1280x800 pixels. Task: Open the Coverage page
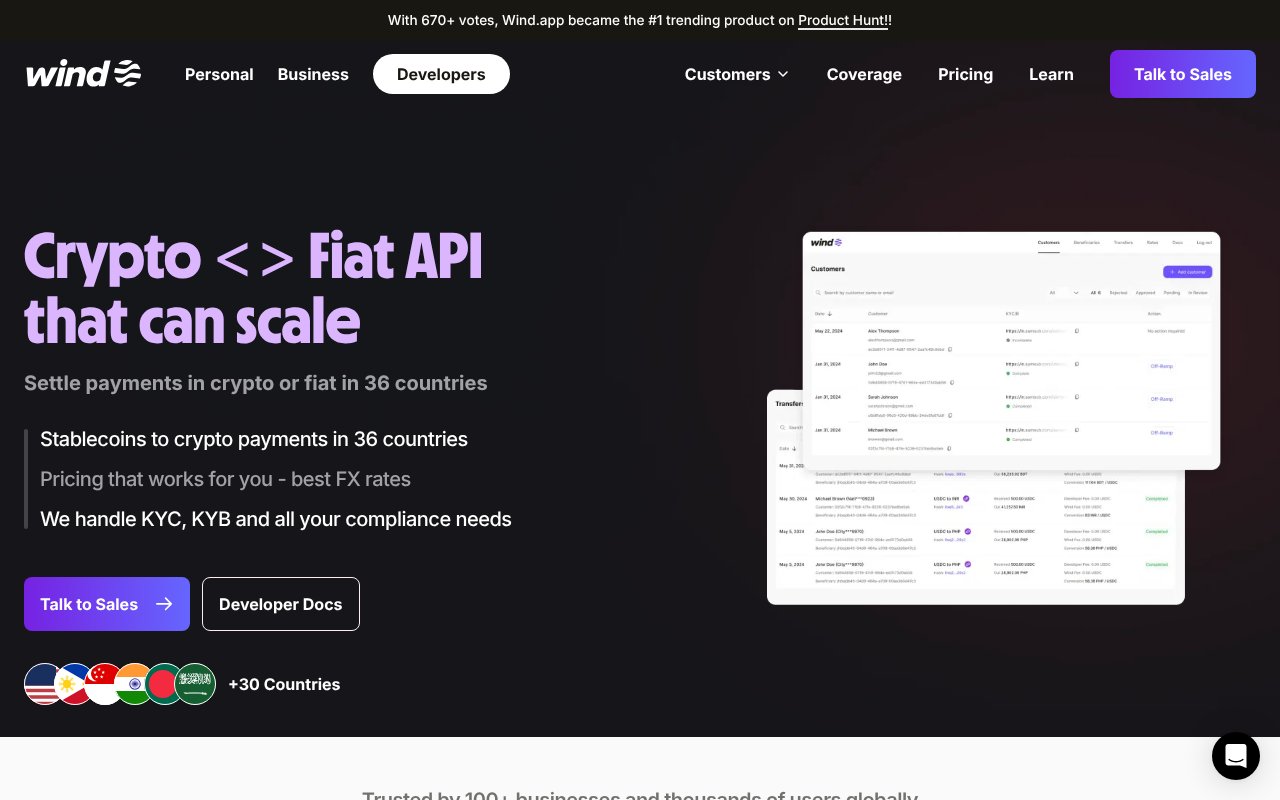point(864,74)
